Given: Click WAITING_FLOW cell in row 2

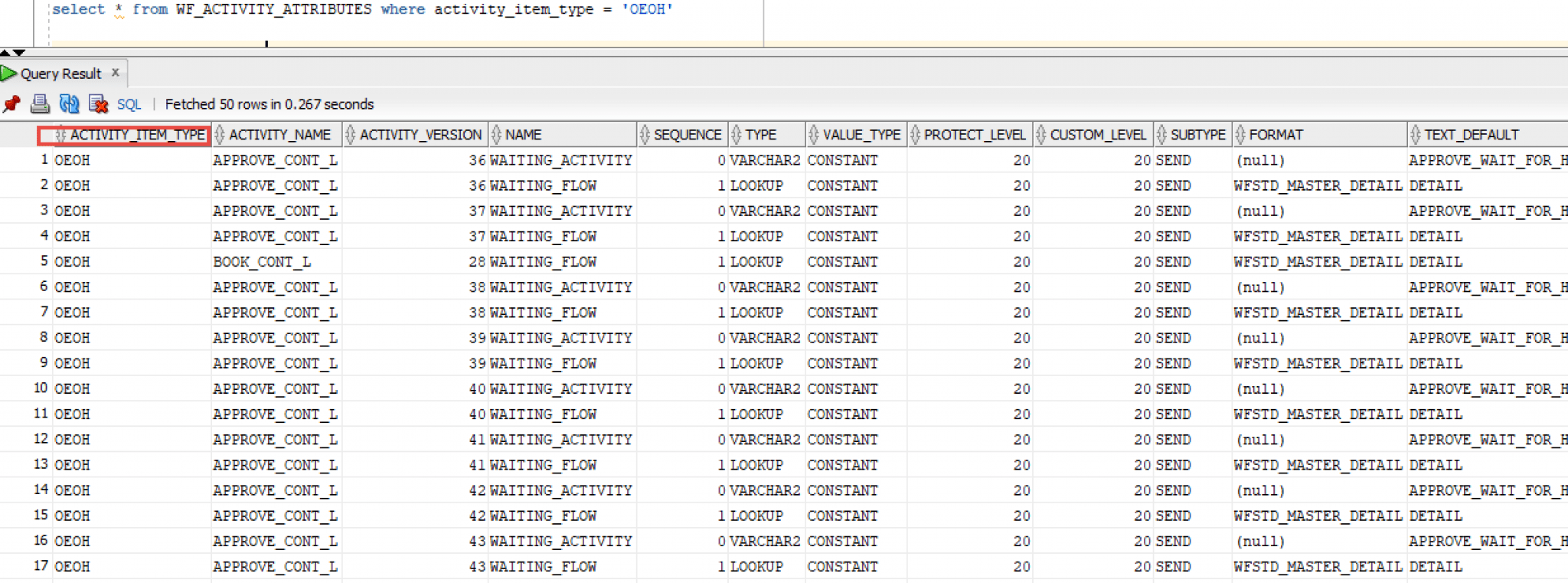Looking at the screenshot, I should pyautogui.click(x=562, y=185).
